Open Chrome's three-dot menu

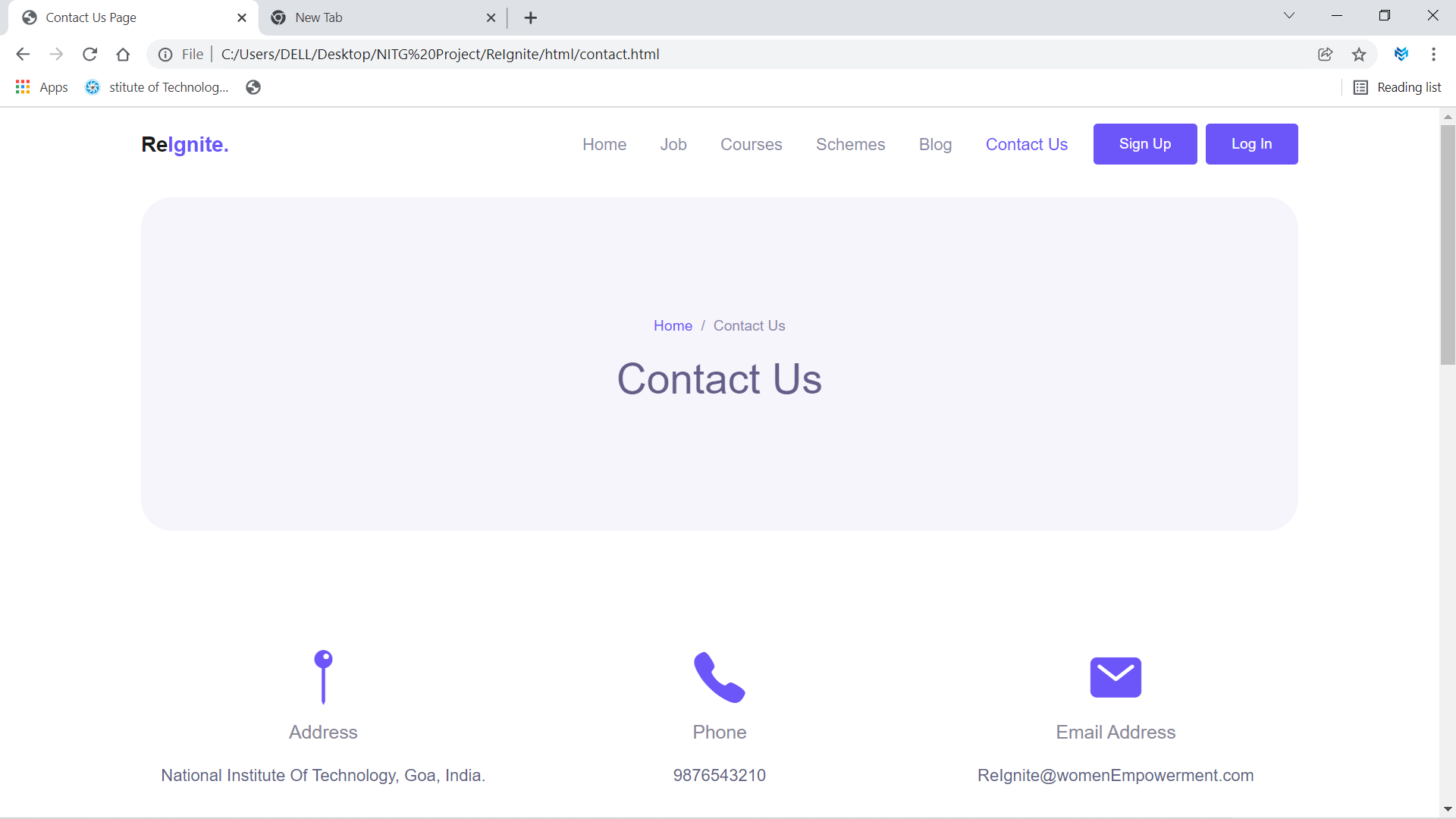click(x=1433, y=54)
